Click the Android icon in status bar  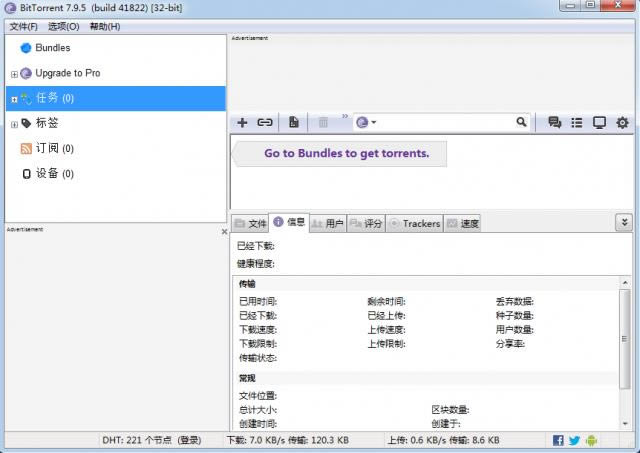(x=591, y=440)
